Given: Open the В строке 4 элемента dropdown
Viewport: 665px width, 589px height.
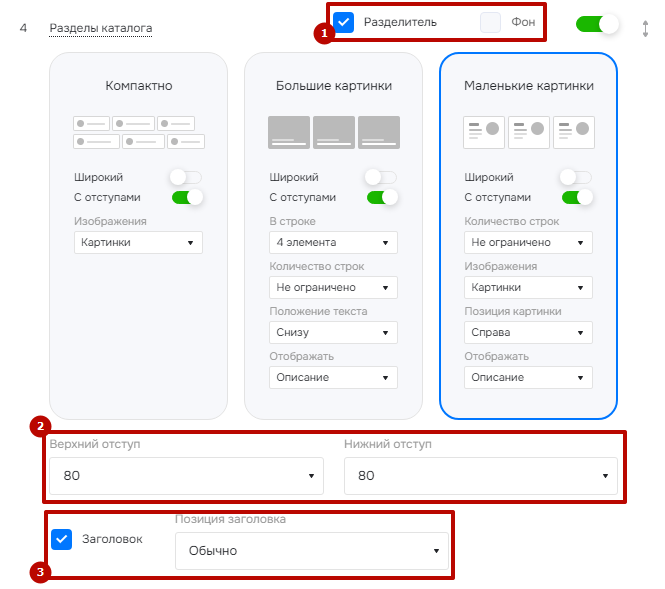Looking at the screenshot, I should pyautogui.click(x=333, y=243).
